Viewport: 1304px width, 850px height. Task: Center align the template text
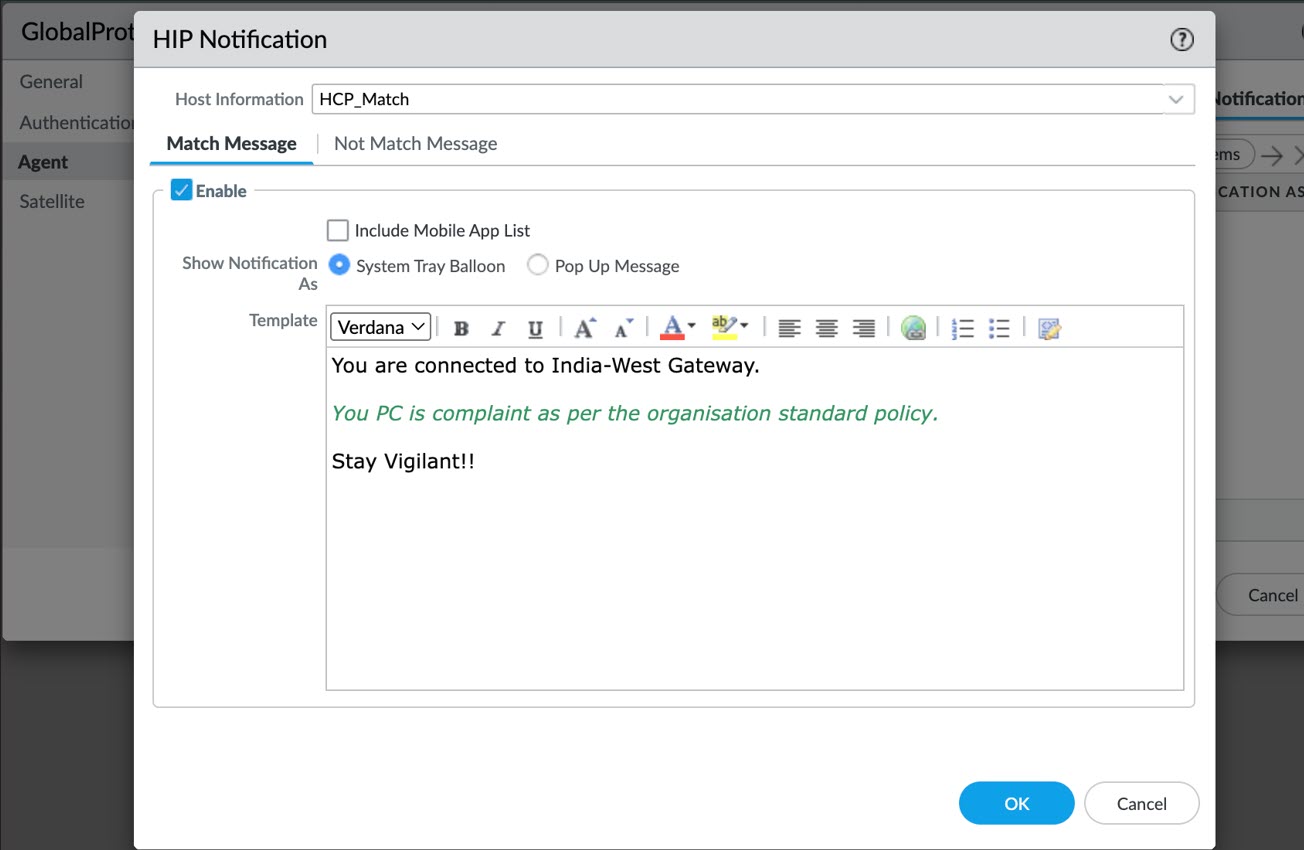click(826, 328)
